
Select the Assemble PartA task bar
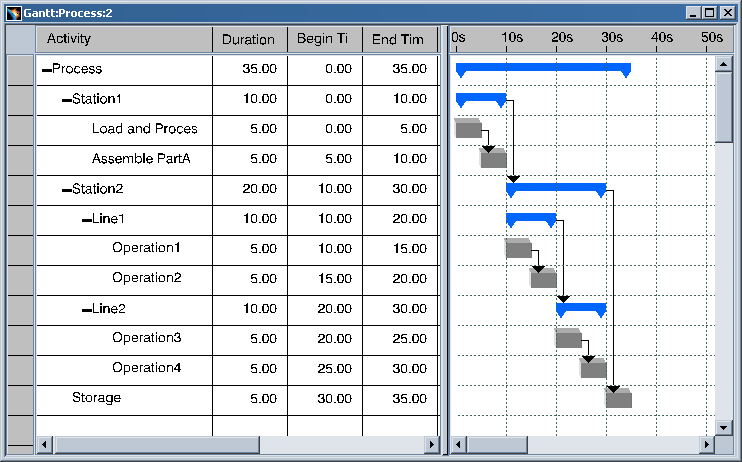(494, 159)
